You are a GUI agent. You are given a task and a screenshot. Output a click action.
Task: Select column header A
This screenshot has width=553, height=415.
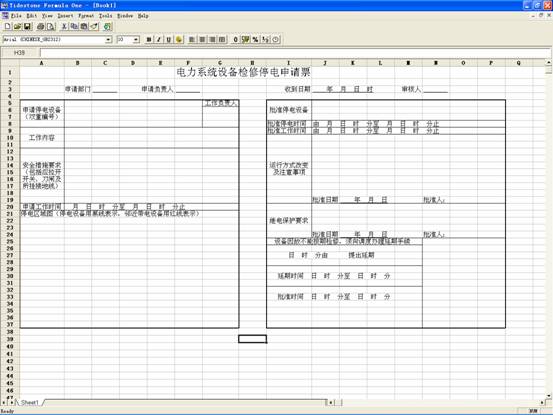[x=42, y=63]
